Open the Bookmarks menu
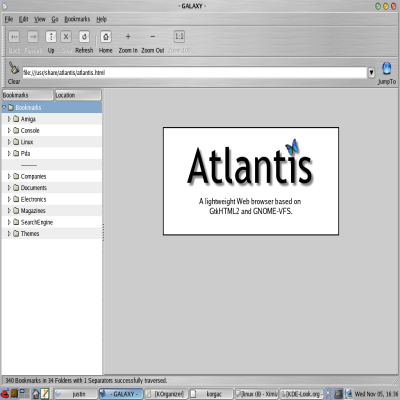Viewport: 400px width, 400px height. click(x=77, y=19)
